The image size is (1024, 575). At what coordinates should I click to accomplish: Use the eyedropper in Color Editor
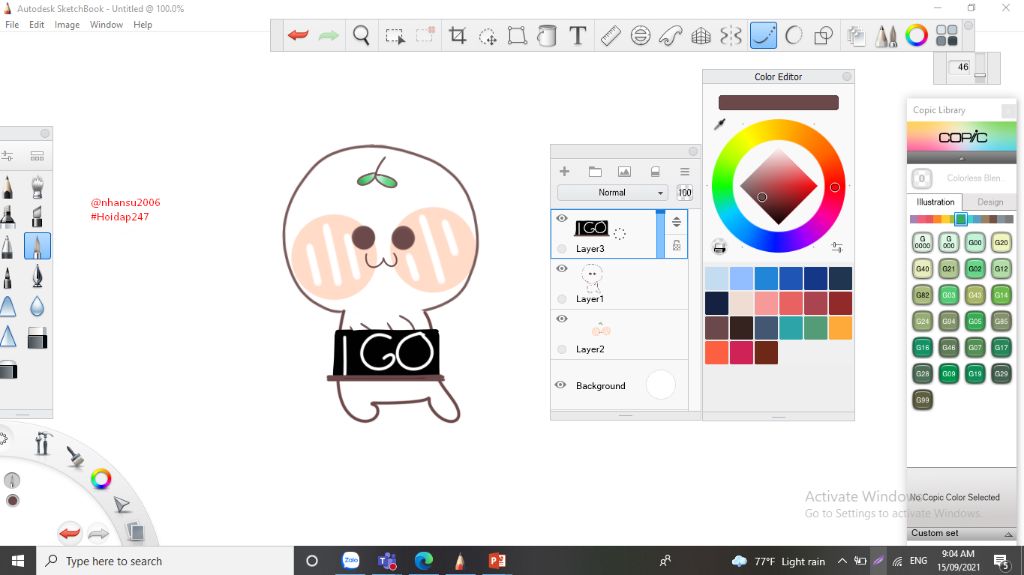coord(720,123)
